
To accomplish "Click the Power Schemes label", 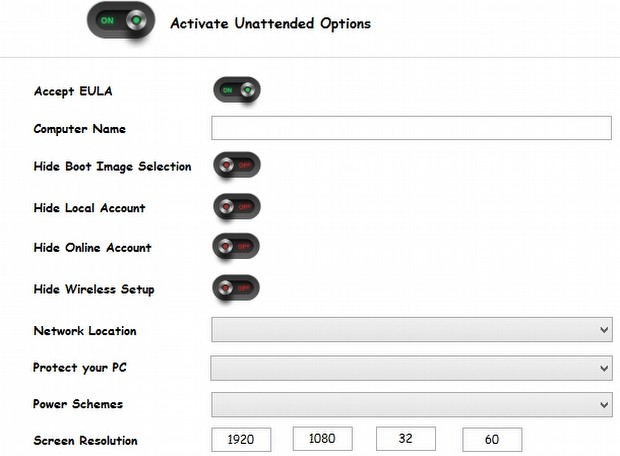I will 79,406.
